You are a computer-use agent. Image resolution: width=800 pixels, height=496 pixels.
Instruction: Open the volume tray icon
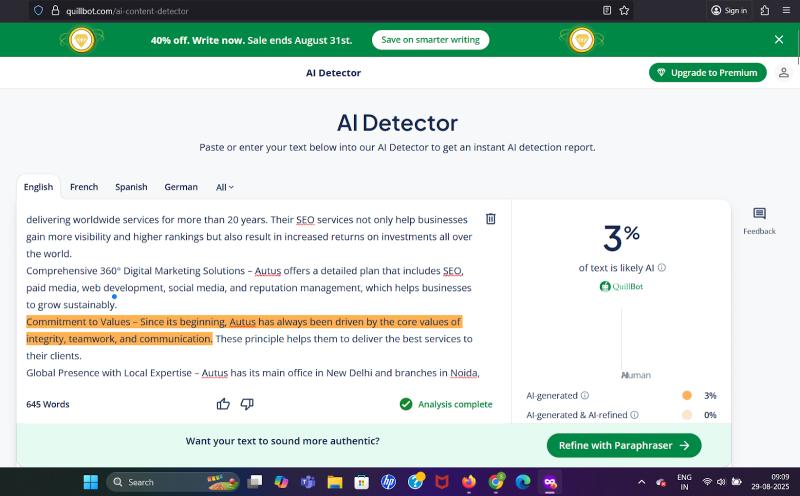721,482
